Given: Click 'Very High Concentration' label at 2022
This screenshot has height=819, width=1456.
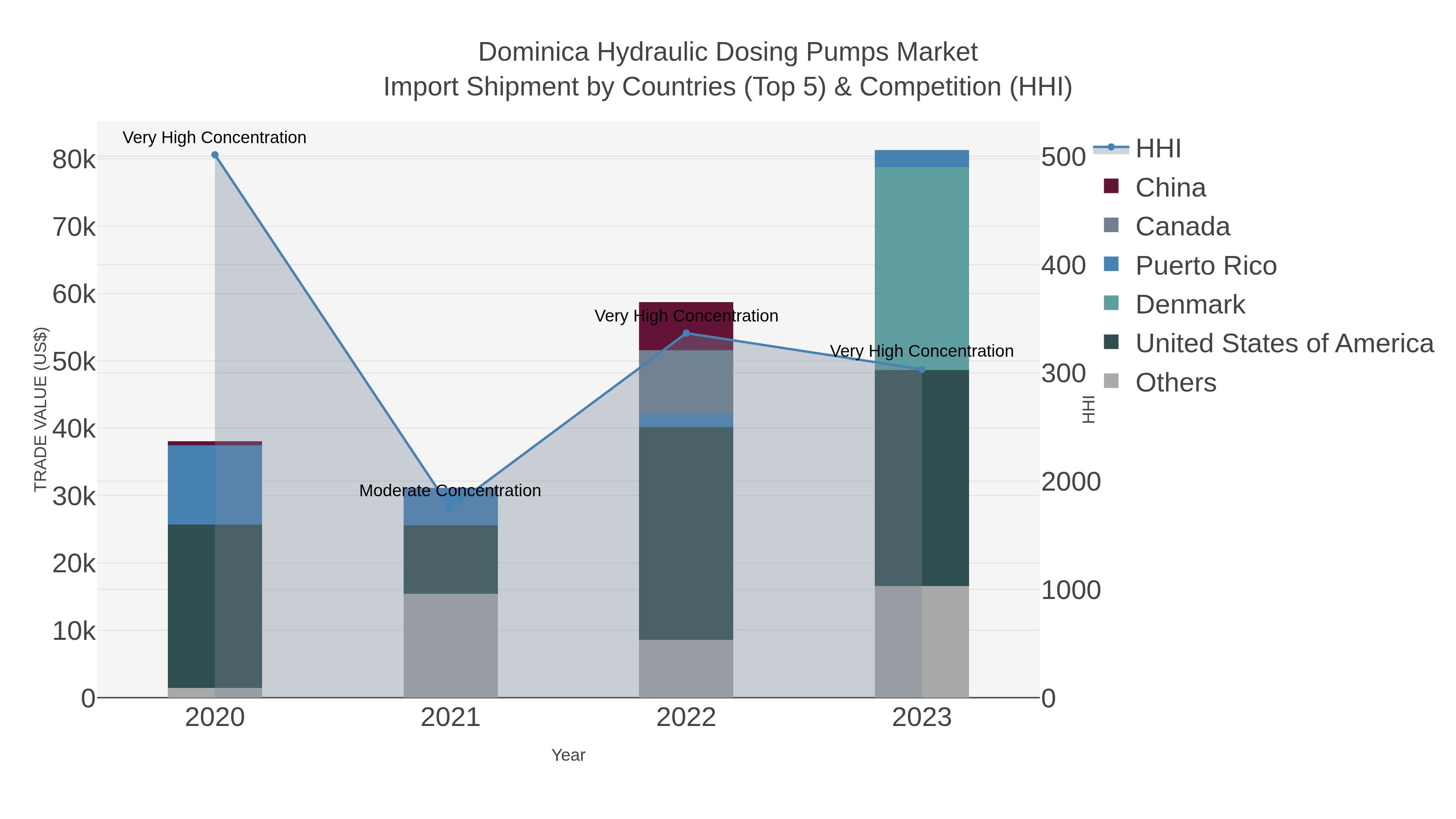Looking at the screenshot, I should coord(686,316).
